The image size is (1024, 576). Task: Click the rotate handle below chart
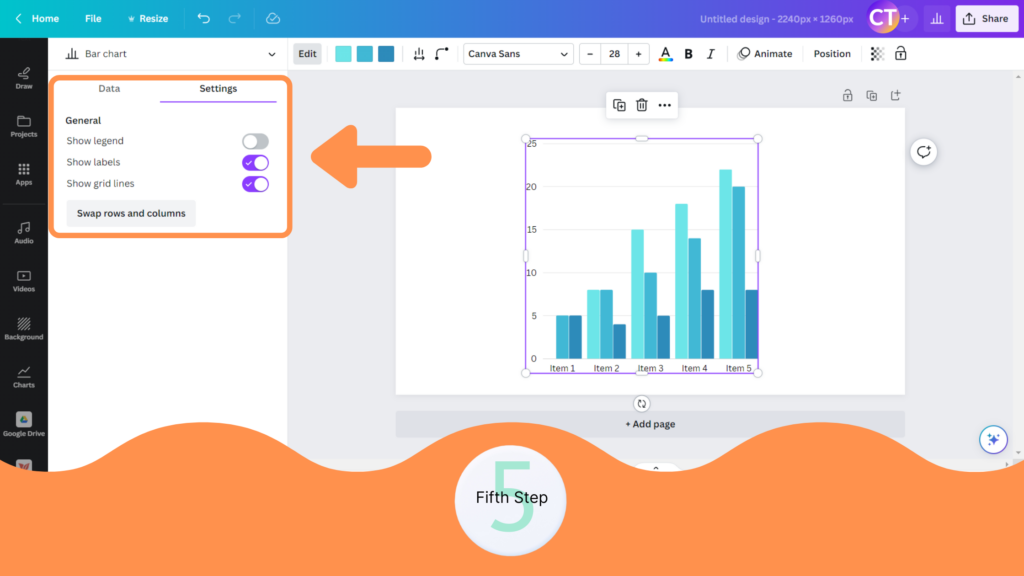[642, 404]
